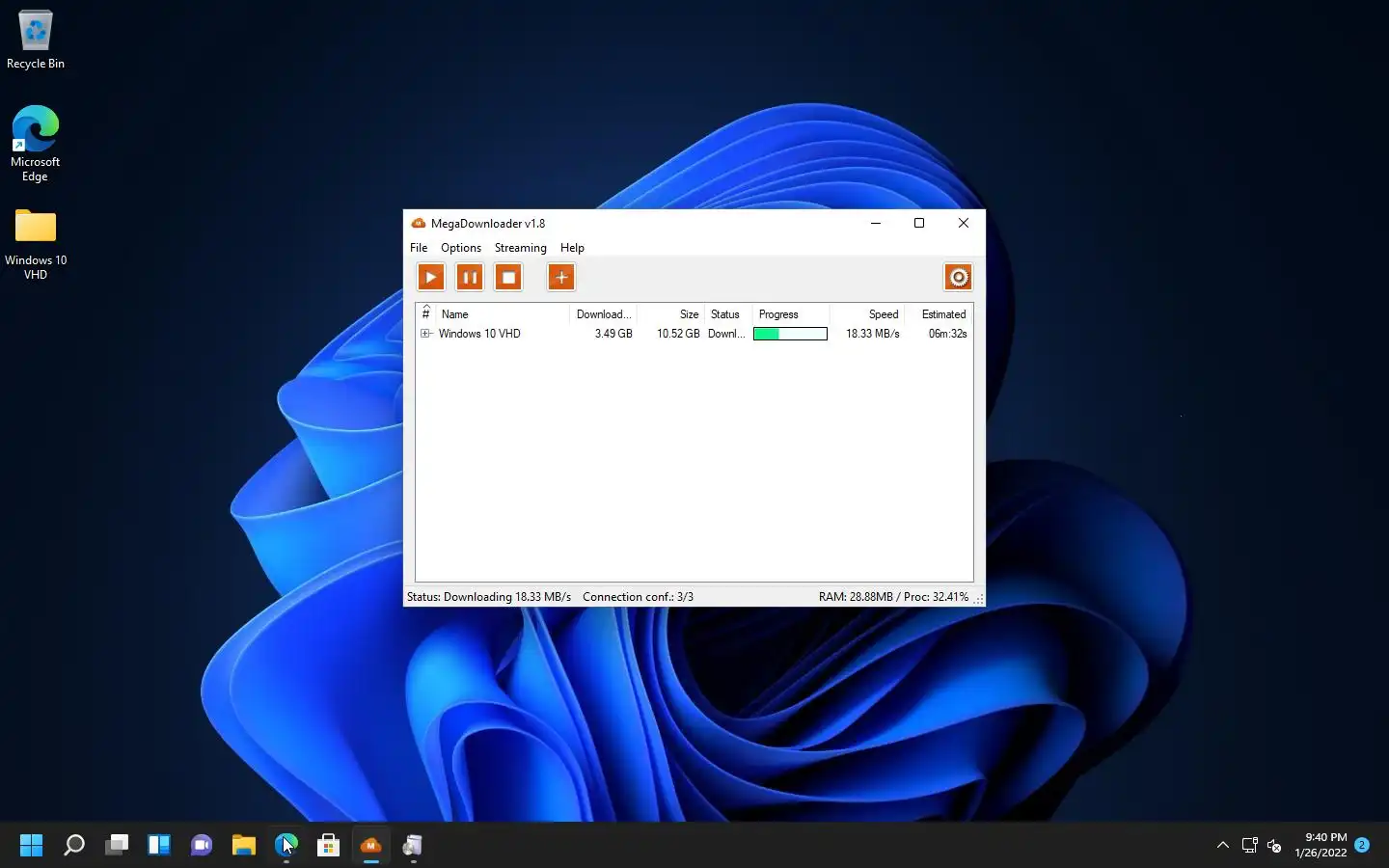Sort by the Status column header
Viewport: 1389px width, 868px height.
pos(727,314)
